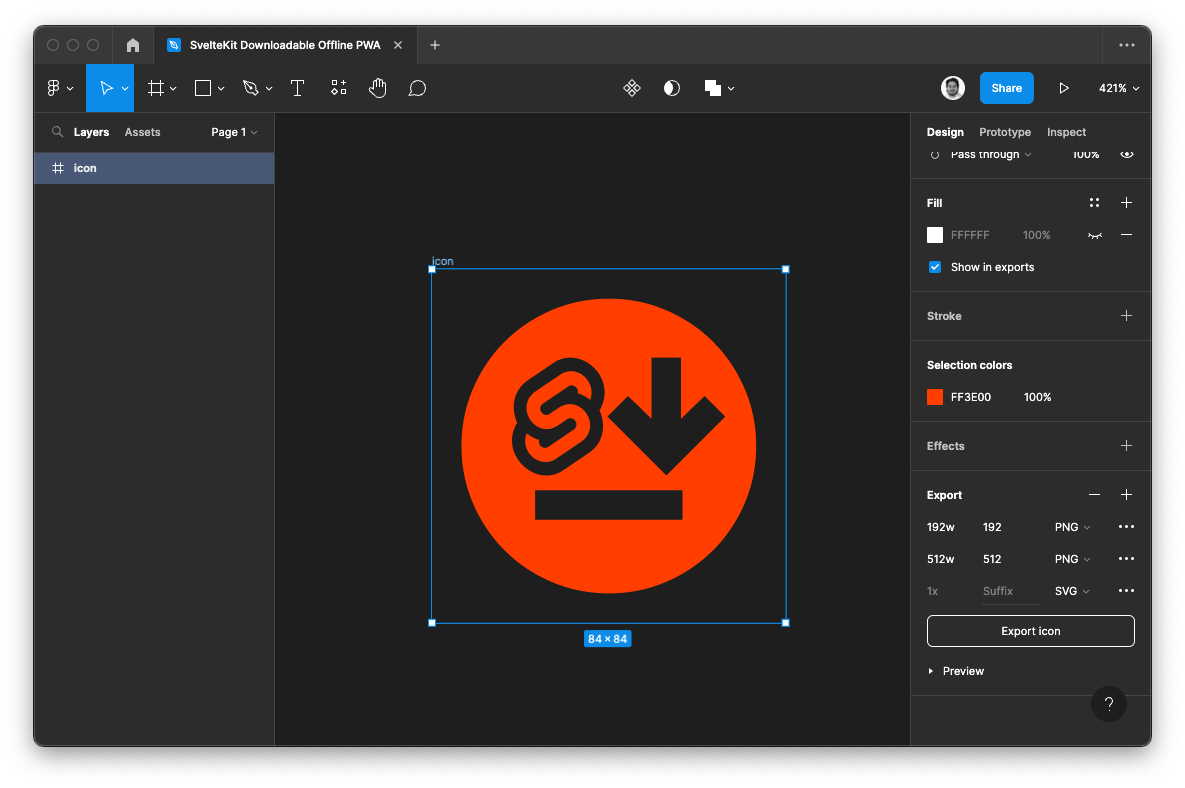The image size is (1185, 788).
Task: Open the 421% zoom dropdown
Action: pos(1119,88)
